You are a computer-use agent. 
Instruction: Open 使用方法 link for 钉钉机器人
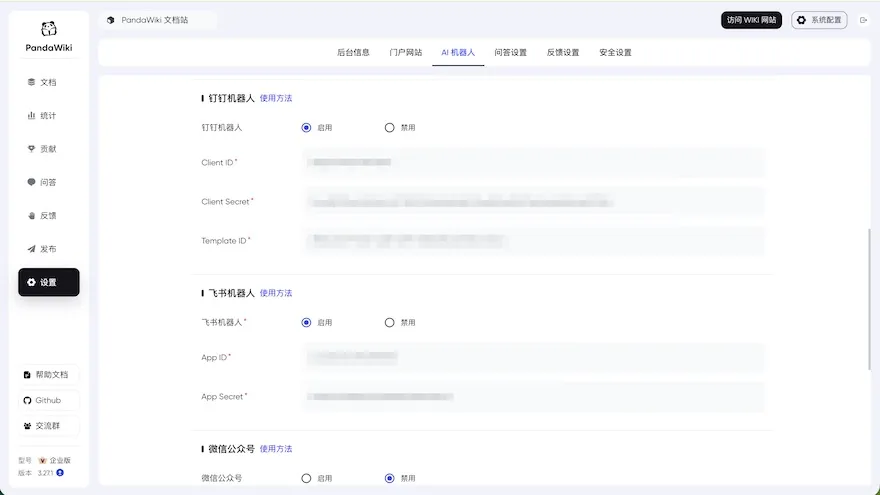click(276, 98)
